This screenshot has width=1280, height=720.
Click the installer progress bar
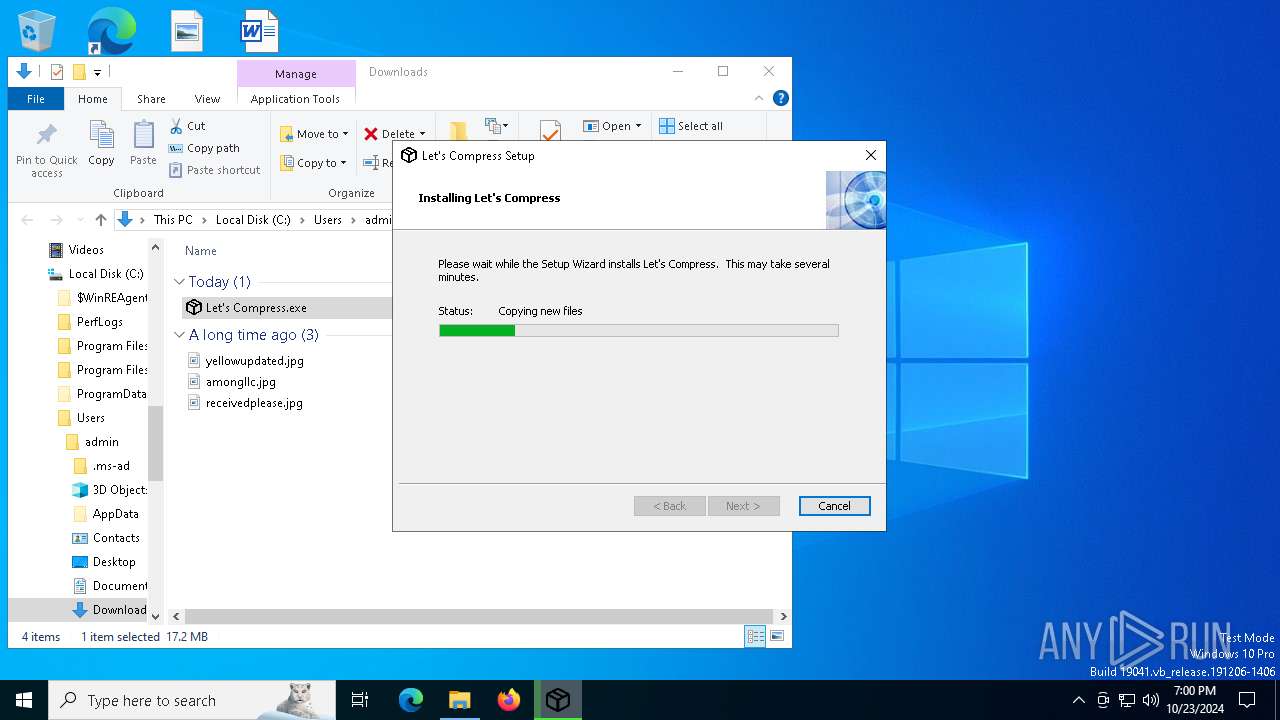pos(638,330)
